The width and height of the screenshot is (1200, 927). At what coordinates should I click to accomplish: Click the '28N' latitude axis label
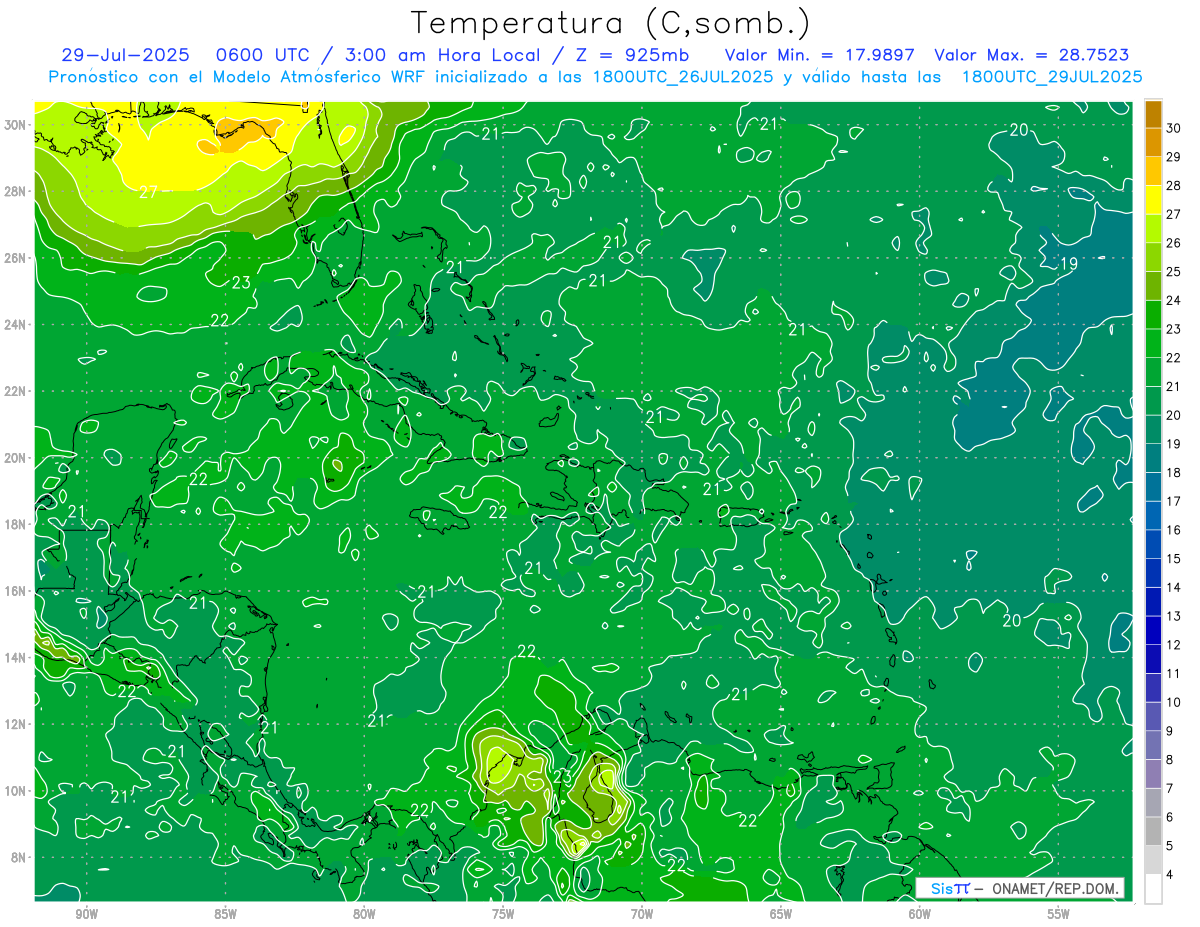16,191
